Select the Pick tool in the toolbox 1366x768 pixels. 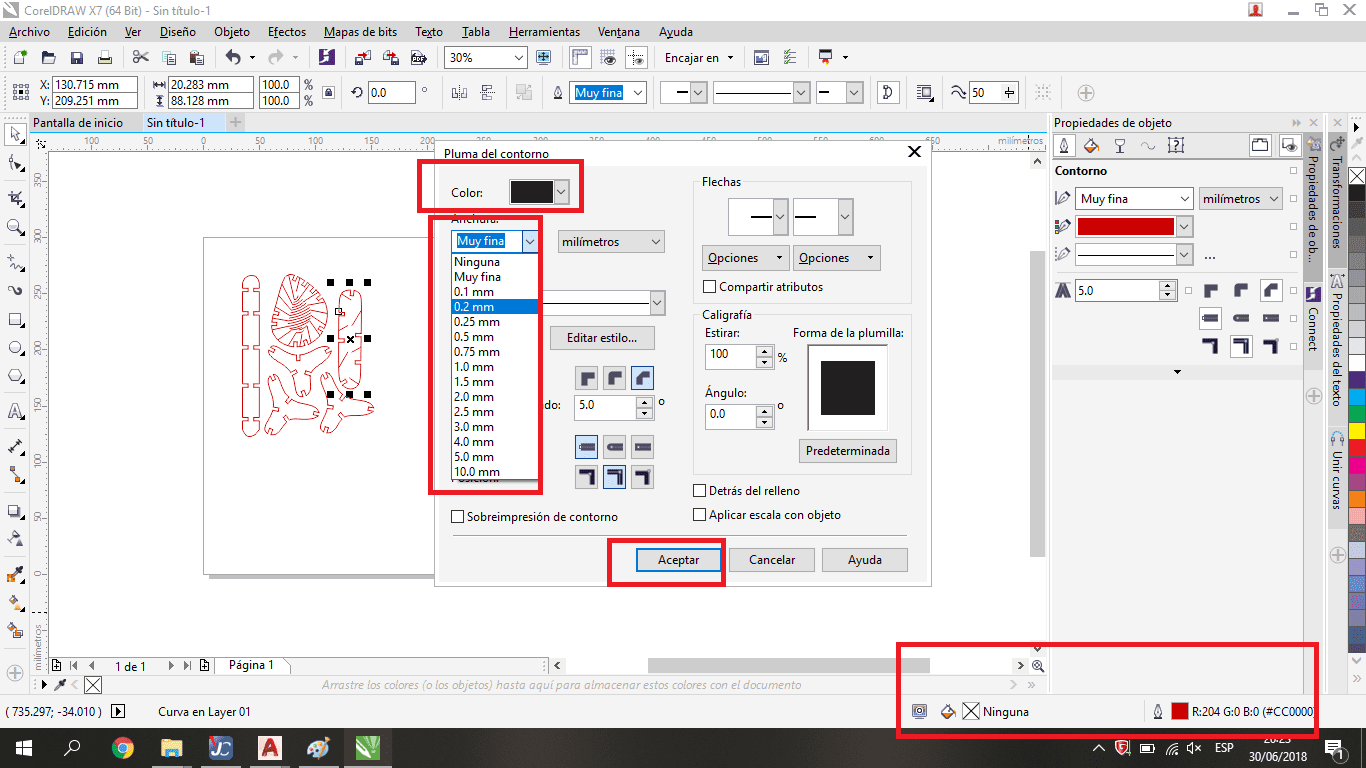click(15, 133)
